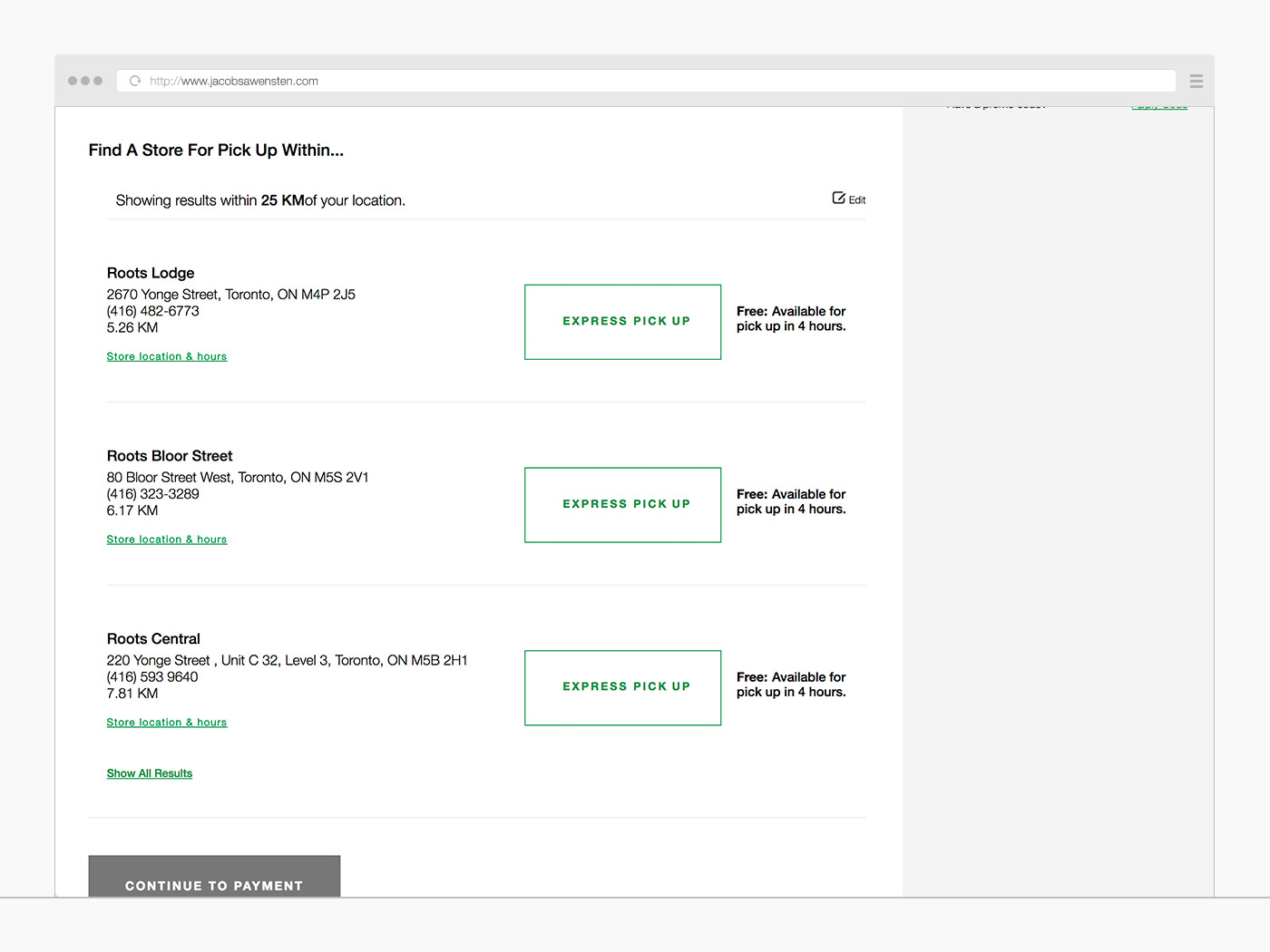1270x952 pixels.
Task: Click address 220 Yonge Street, Unit C 32
Action: [x=288, y=661]
